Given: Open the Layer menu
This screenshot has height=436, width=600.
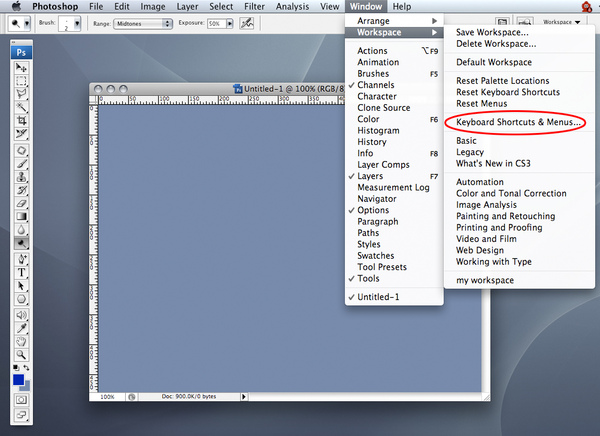Looking at the screenshot, I should point(187,7).
